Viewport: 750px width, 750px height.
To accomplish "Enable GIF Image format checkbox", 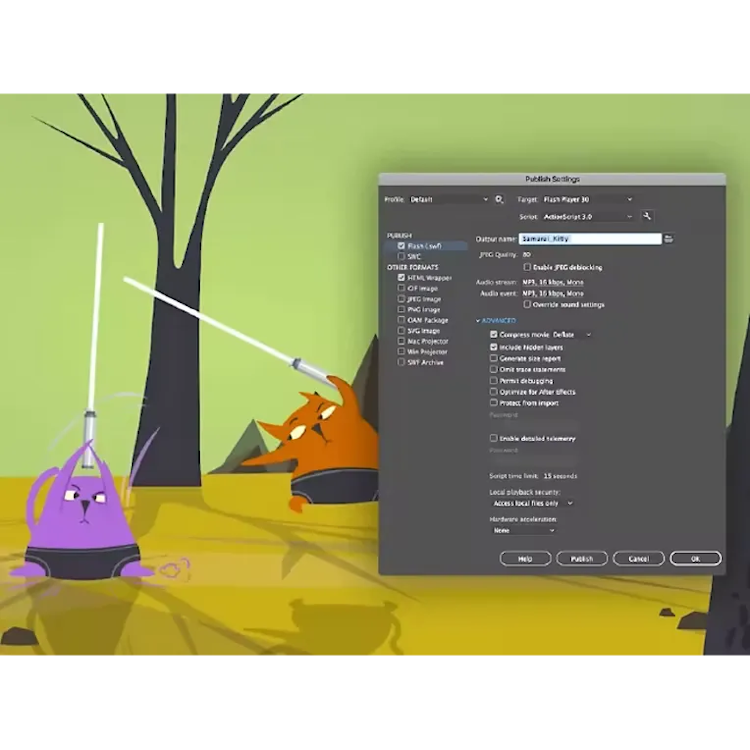I will (x=401, y=288).
